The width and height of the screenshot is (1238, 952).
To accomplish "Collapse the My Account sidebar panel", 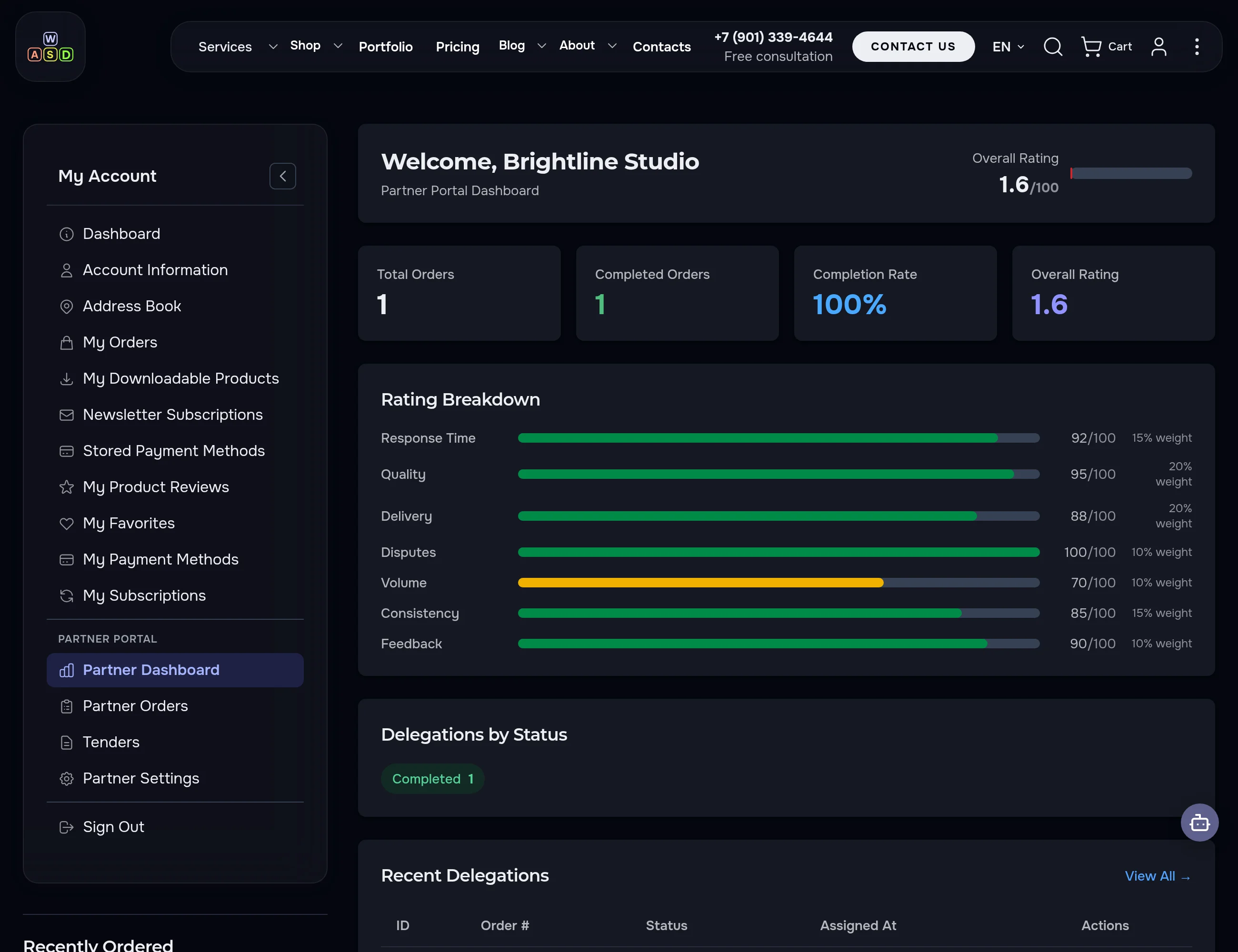I will [x=282, y=176].
